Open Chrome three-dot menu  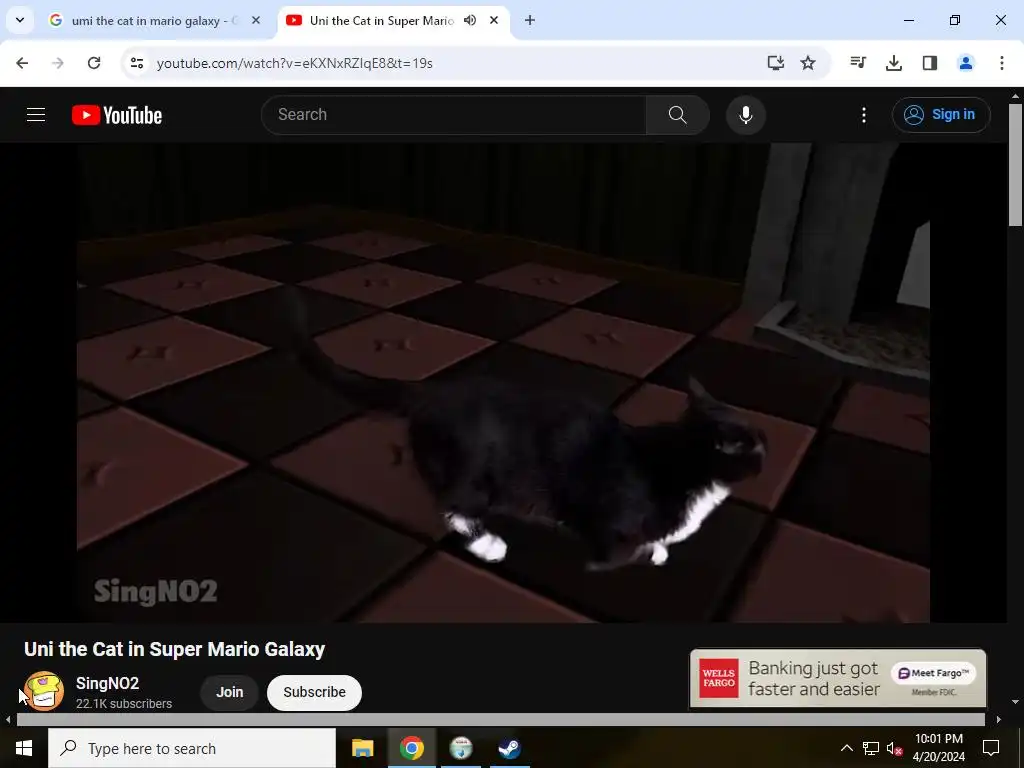click(x=1001, y=63)
